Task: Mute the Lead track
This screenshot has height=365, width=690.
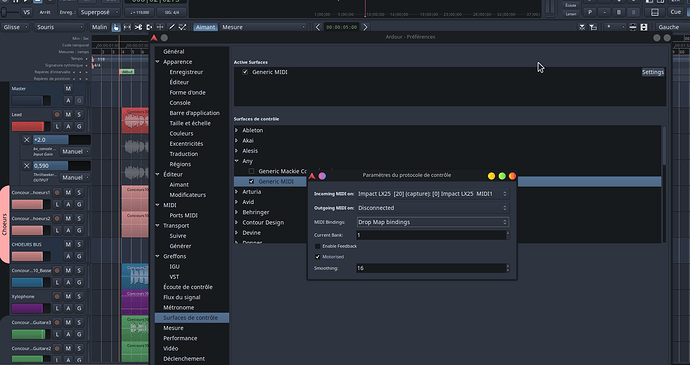Action: pos(68,114)
